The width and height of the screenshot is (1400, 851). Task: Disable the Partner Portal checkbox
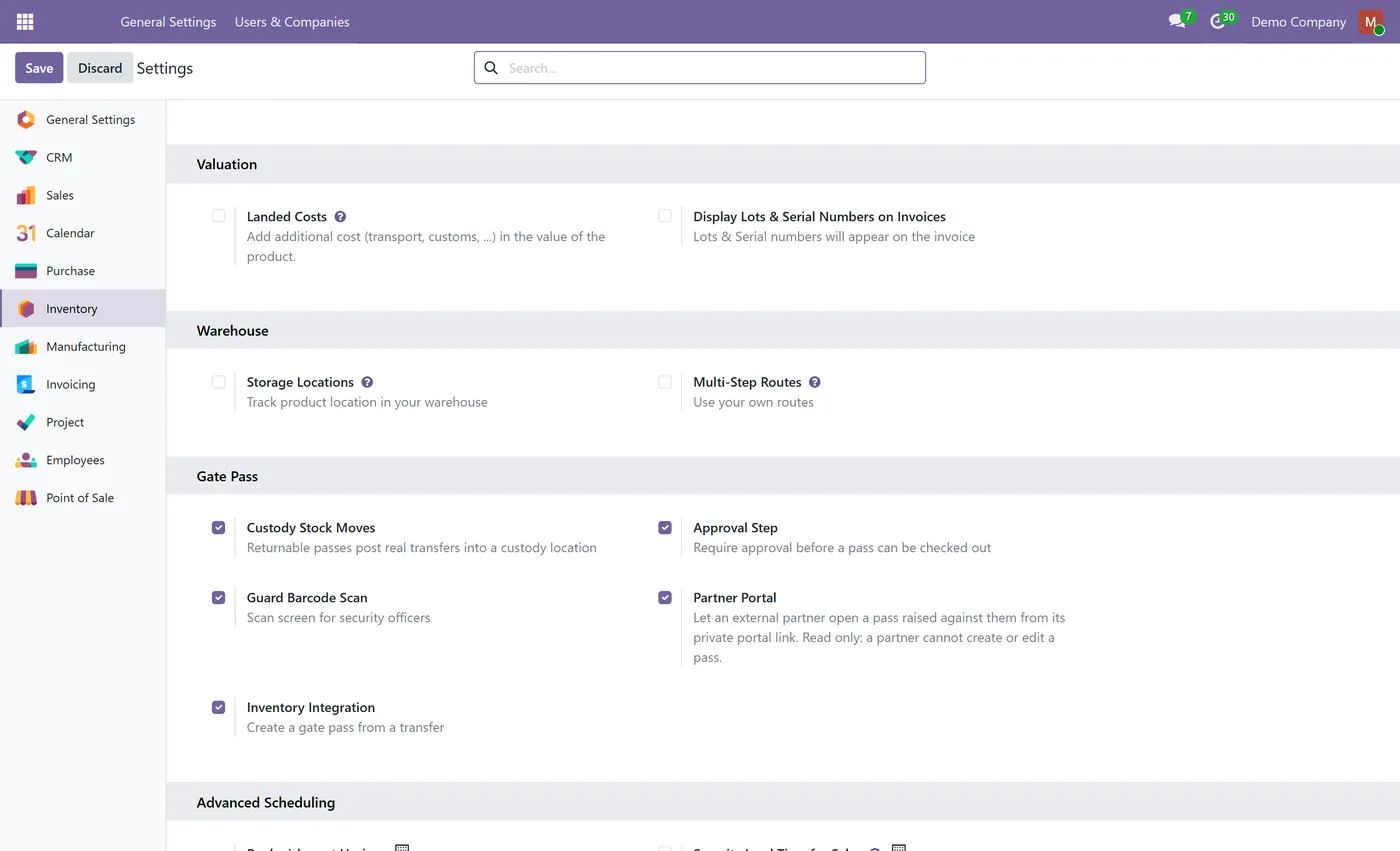665,598
